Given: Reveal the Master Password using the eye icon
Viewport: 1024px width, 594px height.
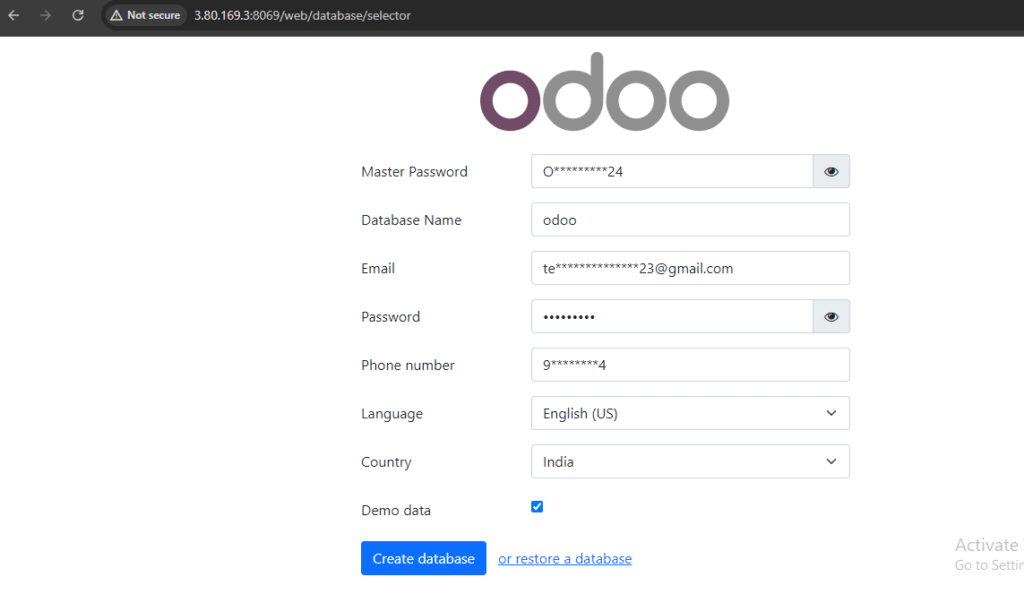Looking at the screenshot, I should (831, 171).
